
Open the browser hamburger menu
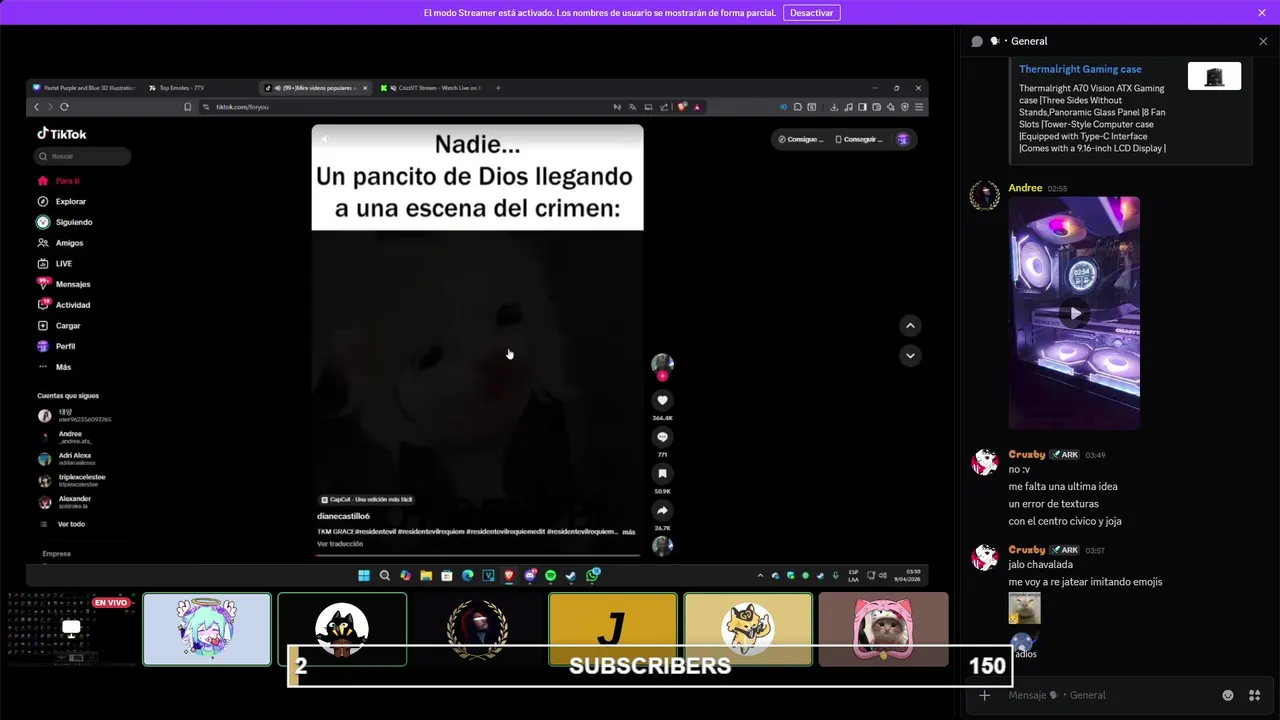click(x=919, y=107)
